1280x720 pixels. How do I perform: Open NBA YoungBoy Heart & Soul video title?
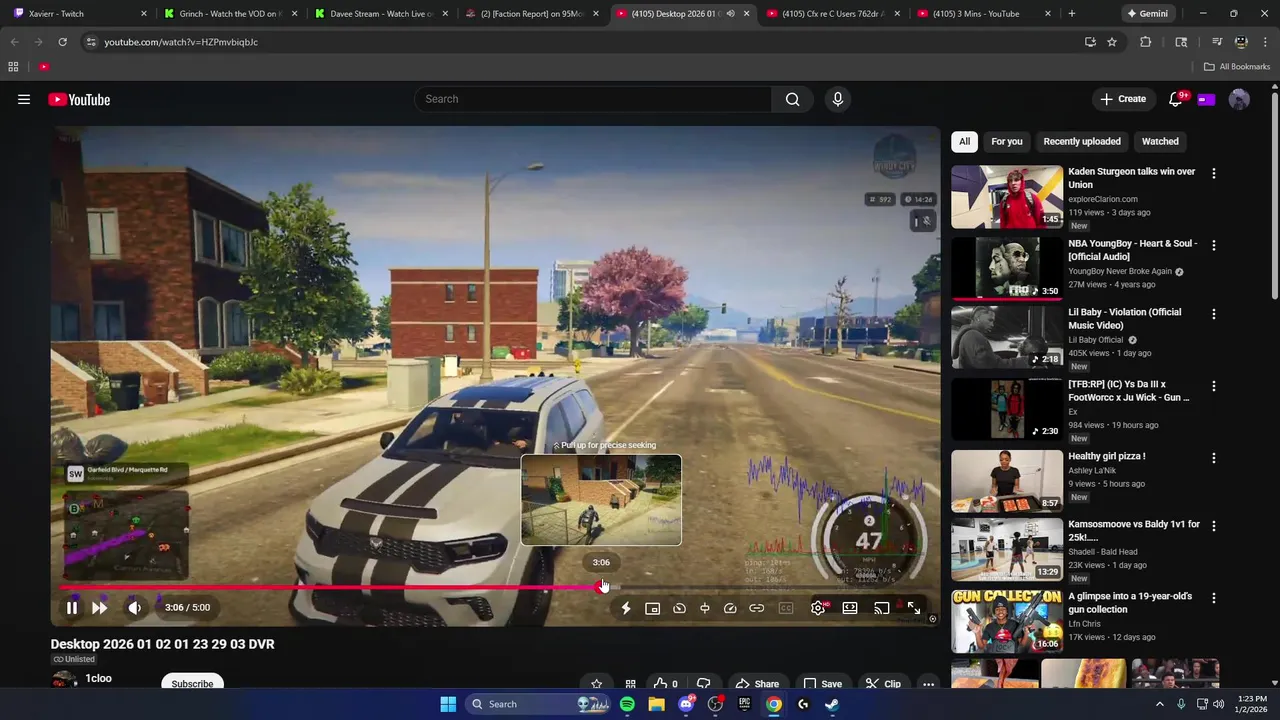[x=1132, y=250]
